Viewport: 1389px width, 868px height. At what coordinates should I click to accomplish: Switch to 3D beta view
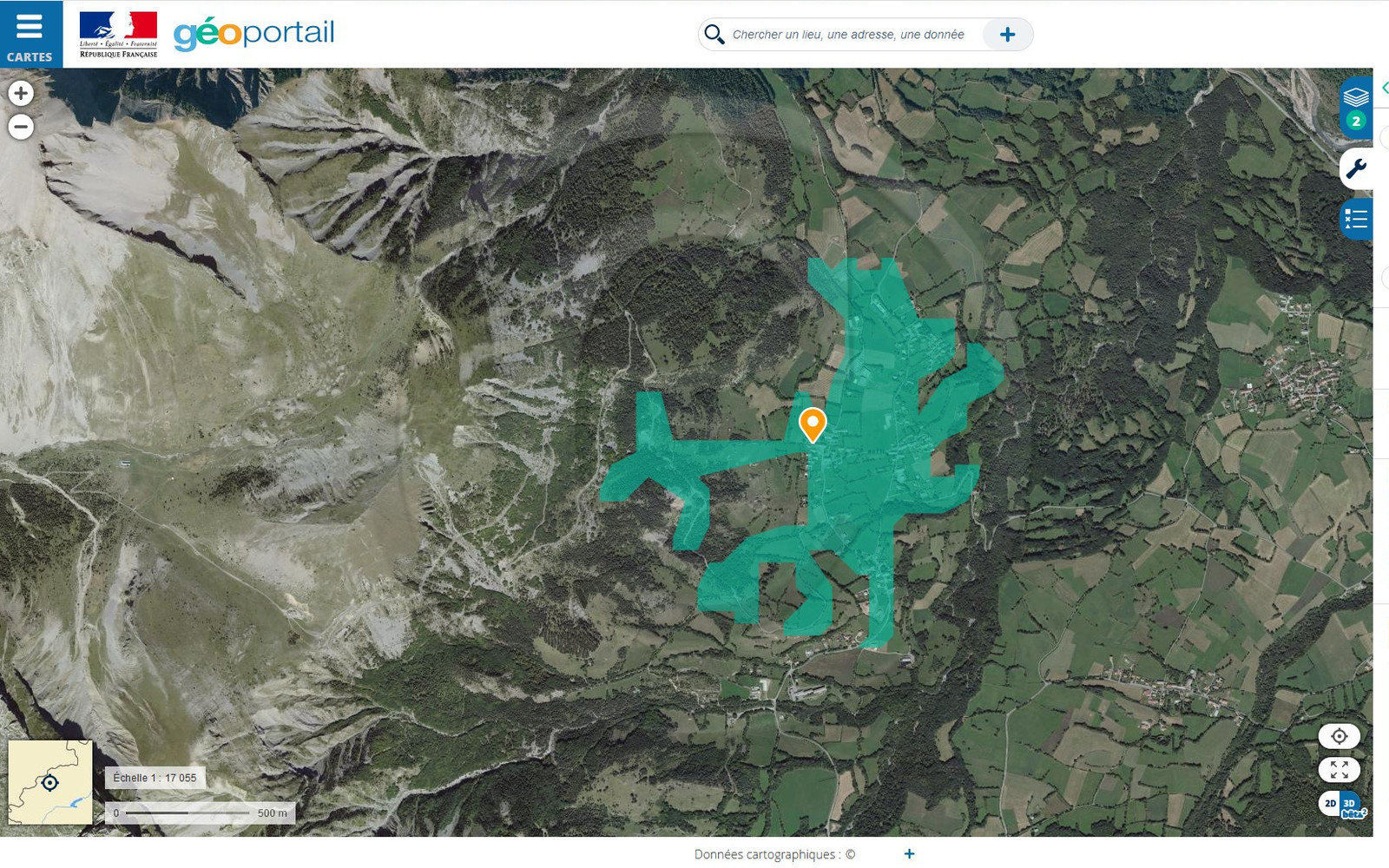[1351, 804]
